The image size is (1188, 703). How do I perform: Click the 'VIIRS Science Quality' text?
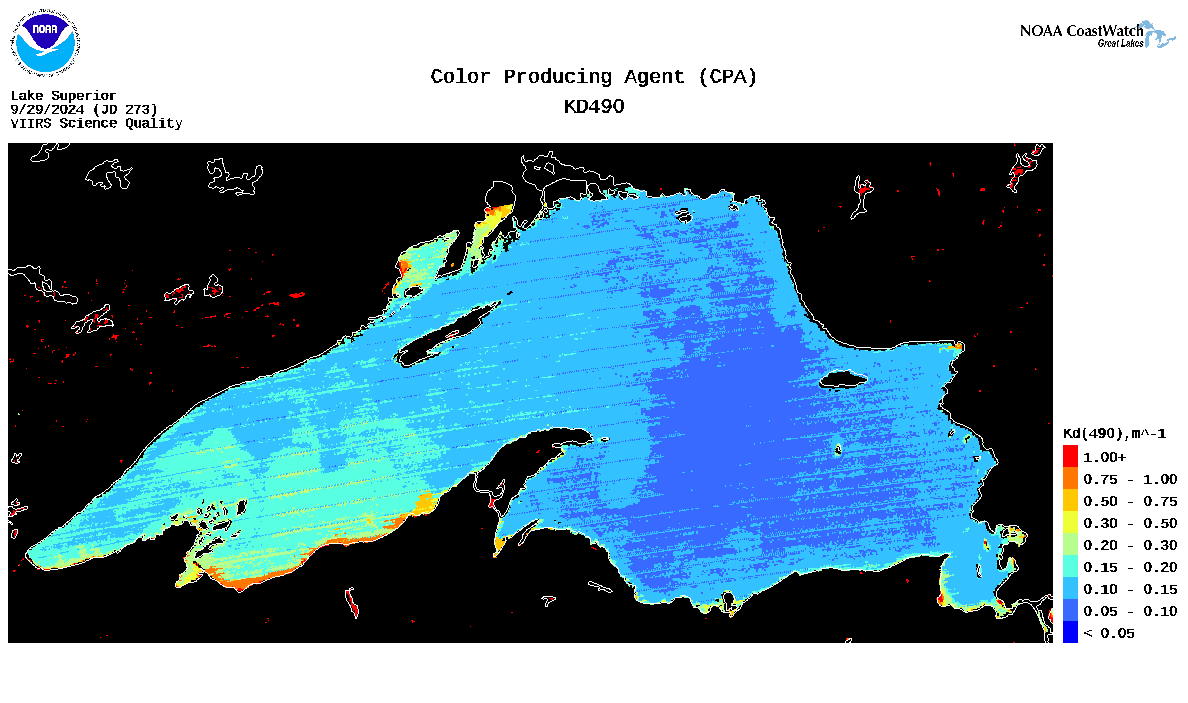pos(96,123)
